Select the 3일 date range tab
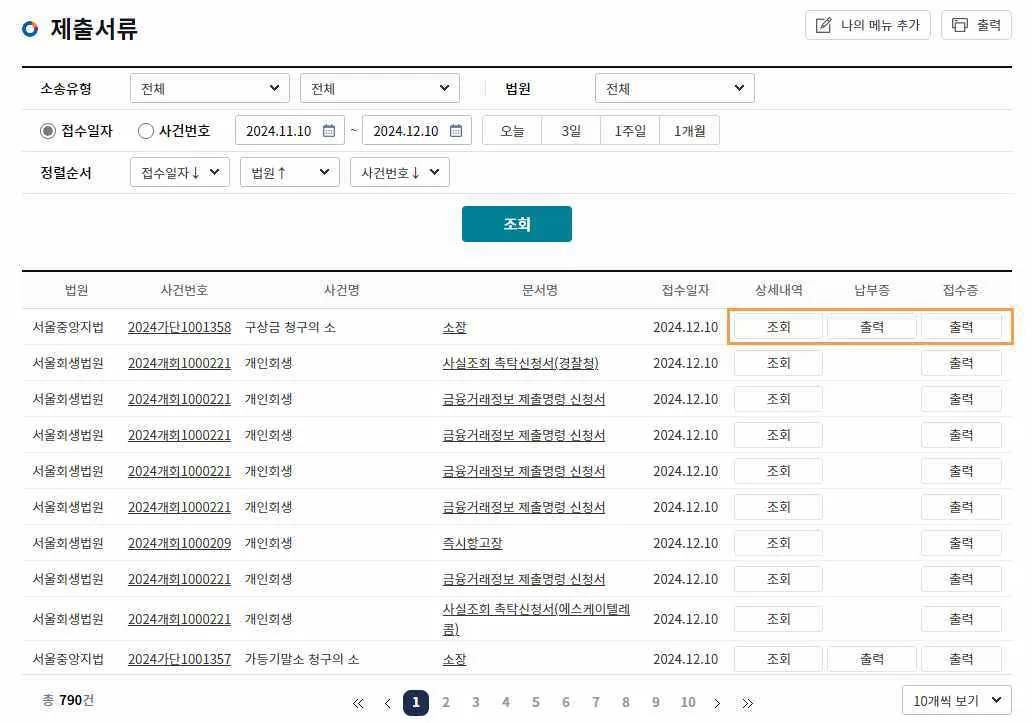This screenshot has width=1032, height=723. (571, 131)
